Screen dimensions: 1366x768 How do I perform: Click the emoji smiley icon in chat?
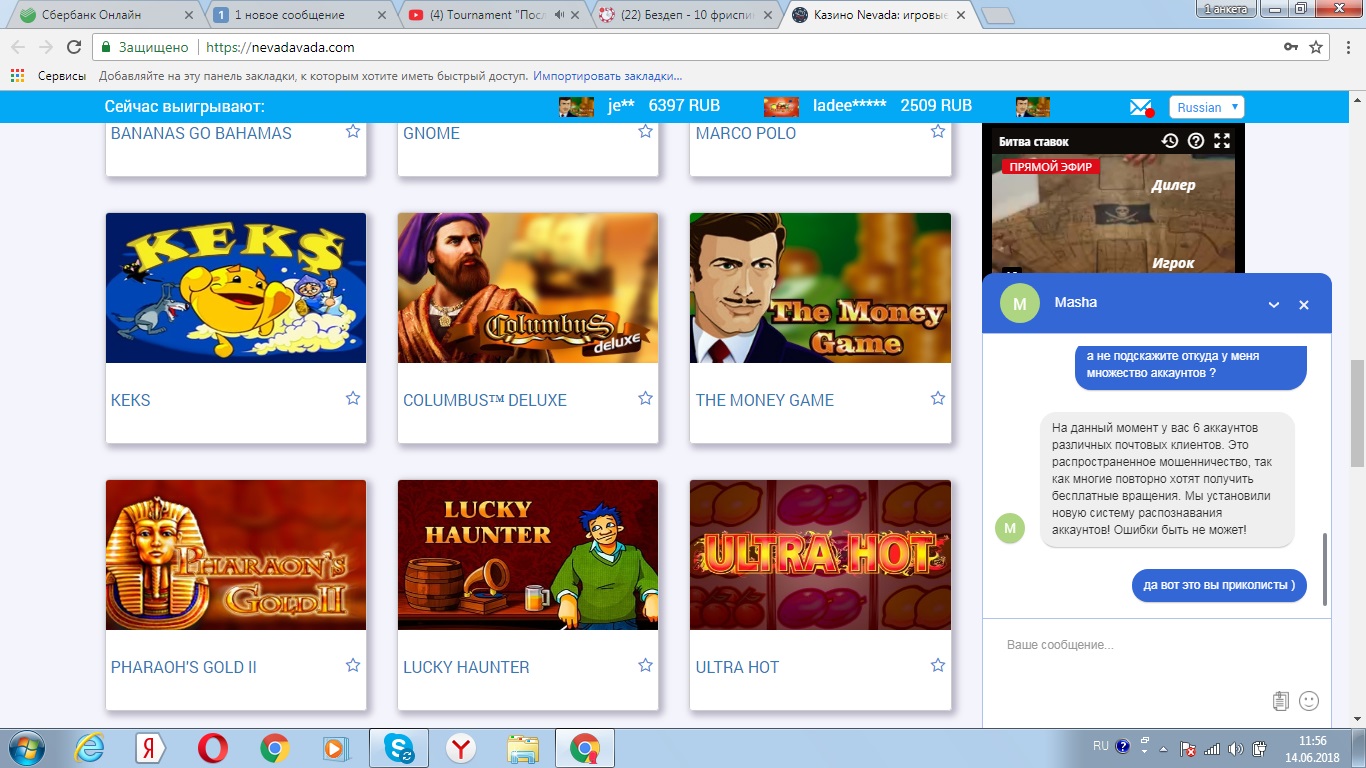tap(1308, 701)
